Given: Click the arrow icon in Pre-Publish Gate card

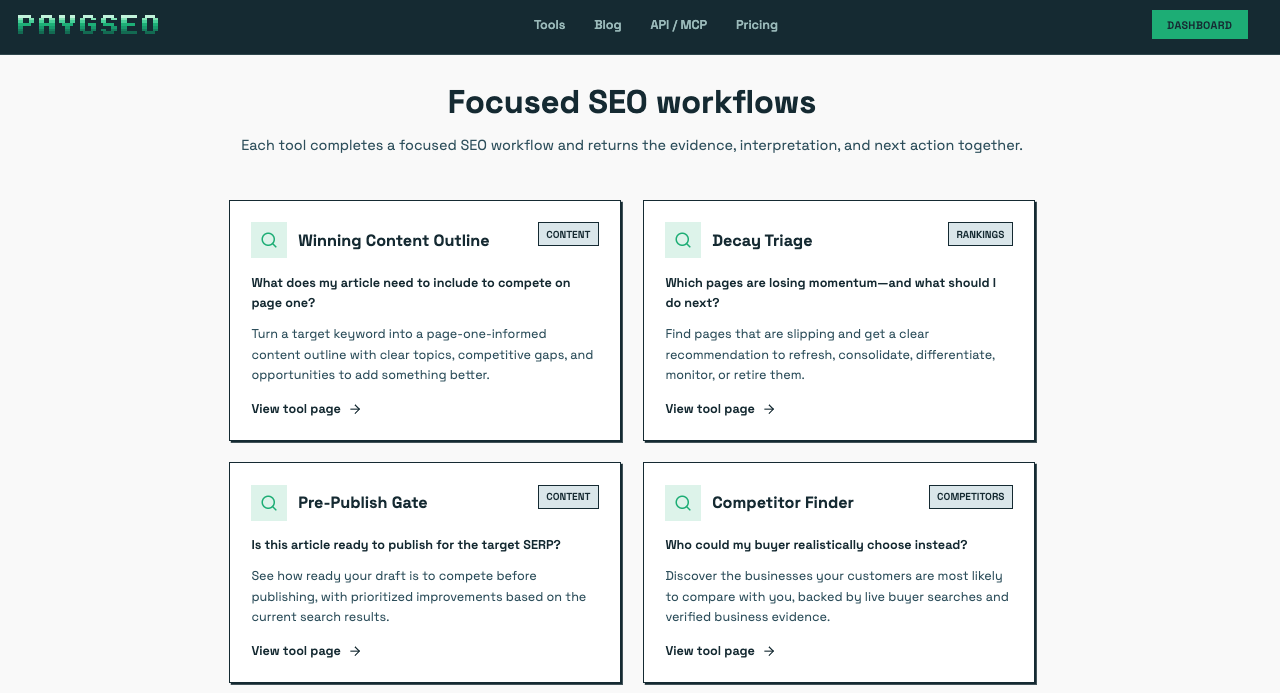Looking at the screenshot, I should [x=355, y=651].
